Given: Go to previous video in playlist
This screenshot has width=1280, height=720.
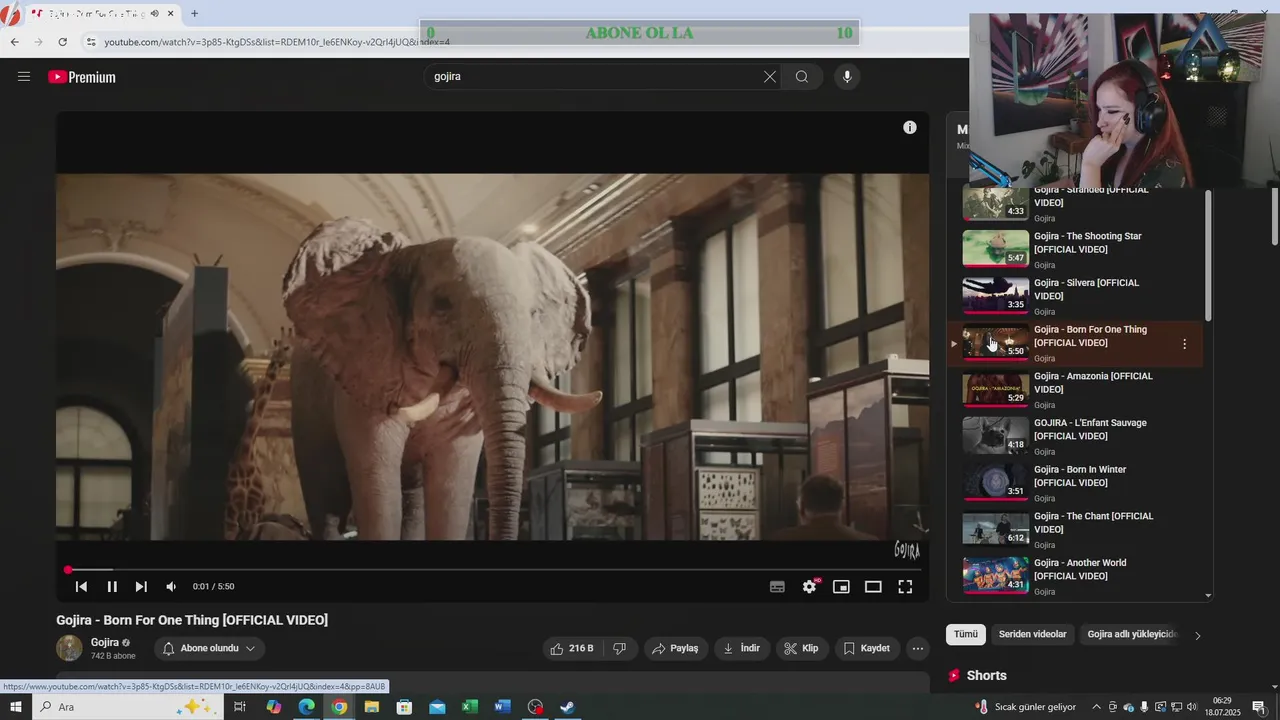Looking at the screenshot, I should pos(81,587).
